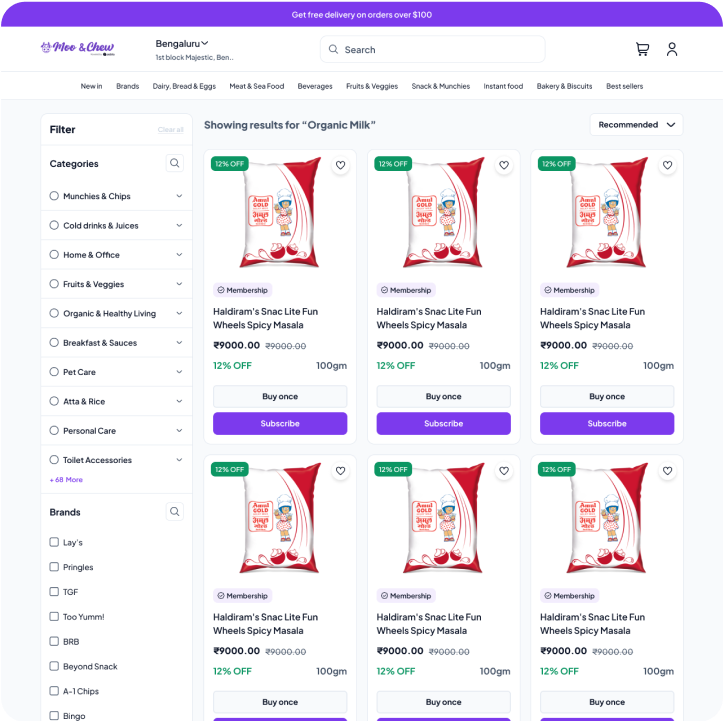The width and height of the screenshot is (723, 721).
Task: Open the Beverages menu item
Action: pos(315,86)
